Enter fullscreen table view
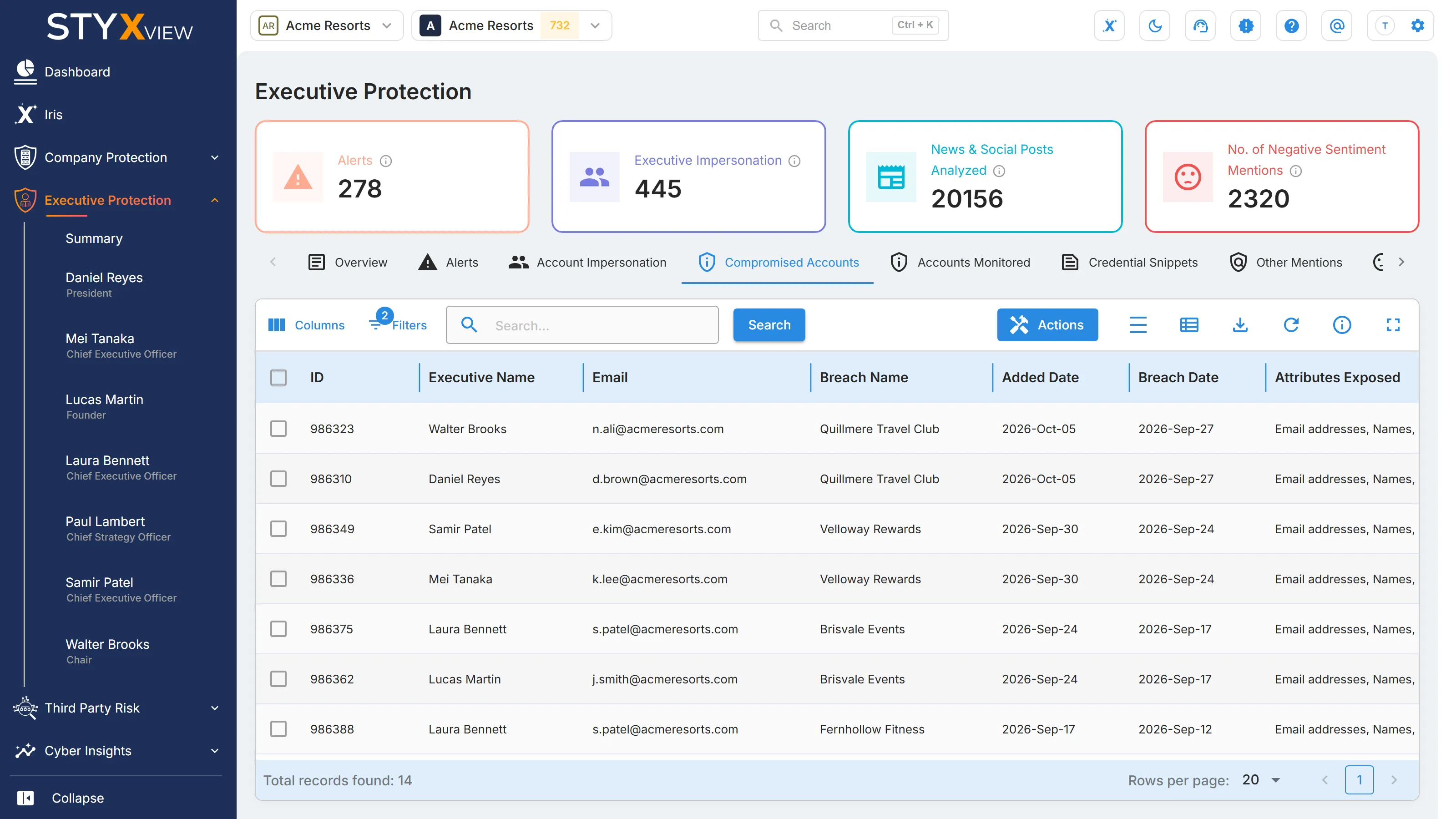The height and width of the screenshot is (819, 1456). [1393, 325]
